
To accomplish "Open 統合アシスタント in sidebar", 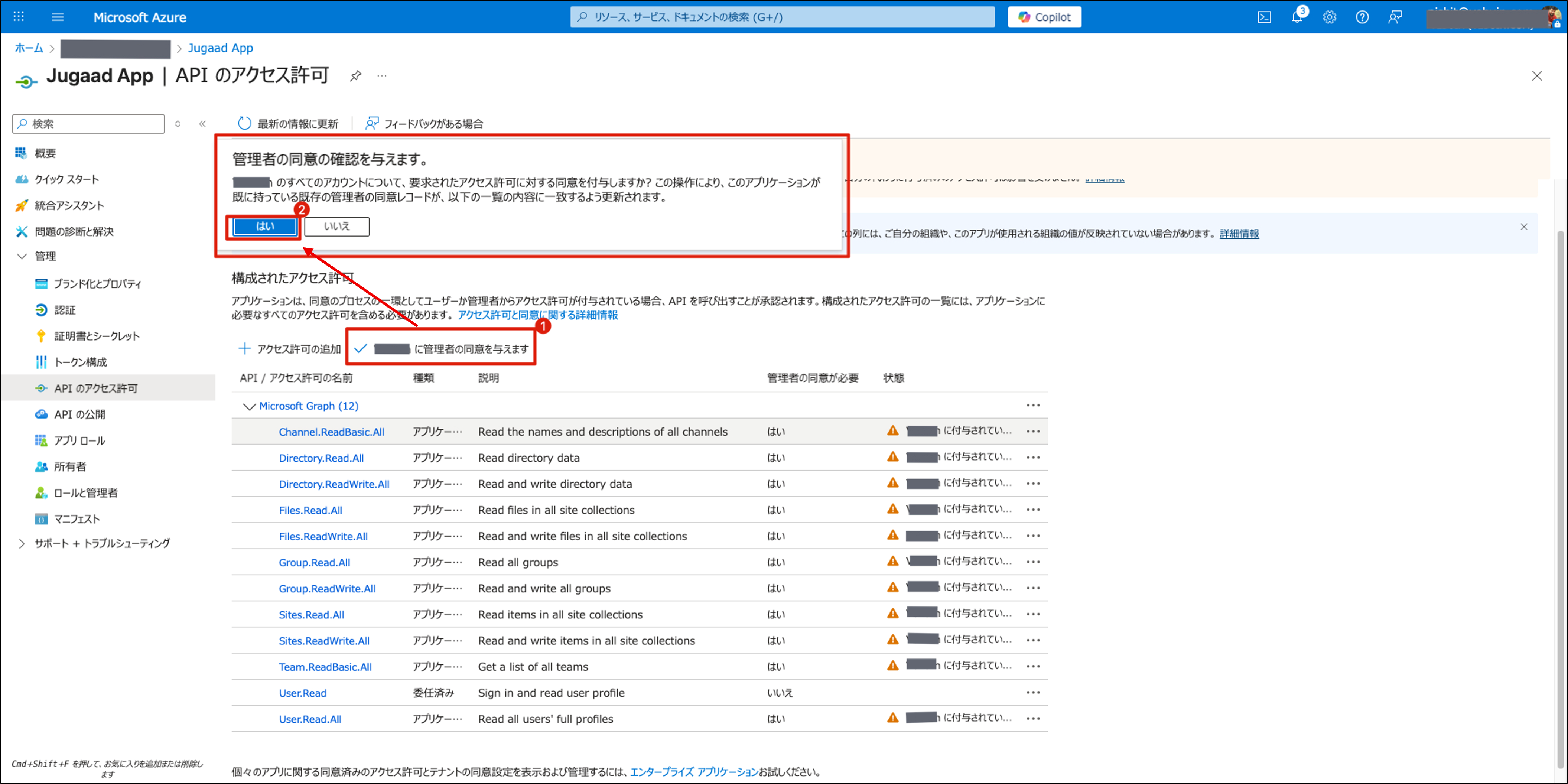I will [x=69, y=206].
